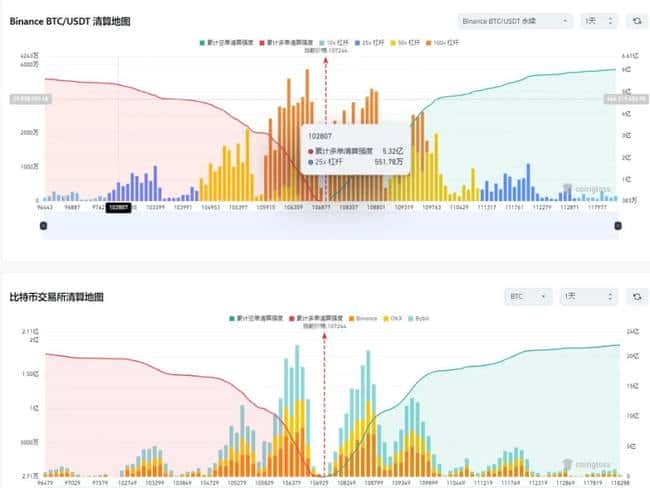Toggle the 10x leverage legend series
This screenshot has width=650, height=488.
point(334,43)
